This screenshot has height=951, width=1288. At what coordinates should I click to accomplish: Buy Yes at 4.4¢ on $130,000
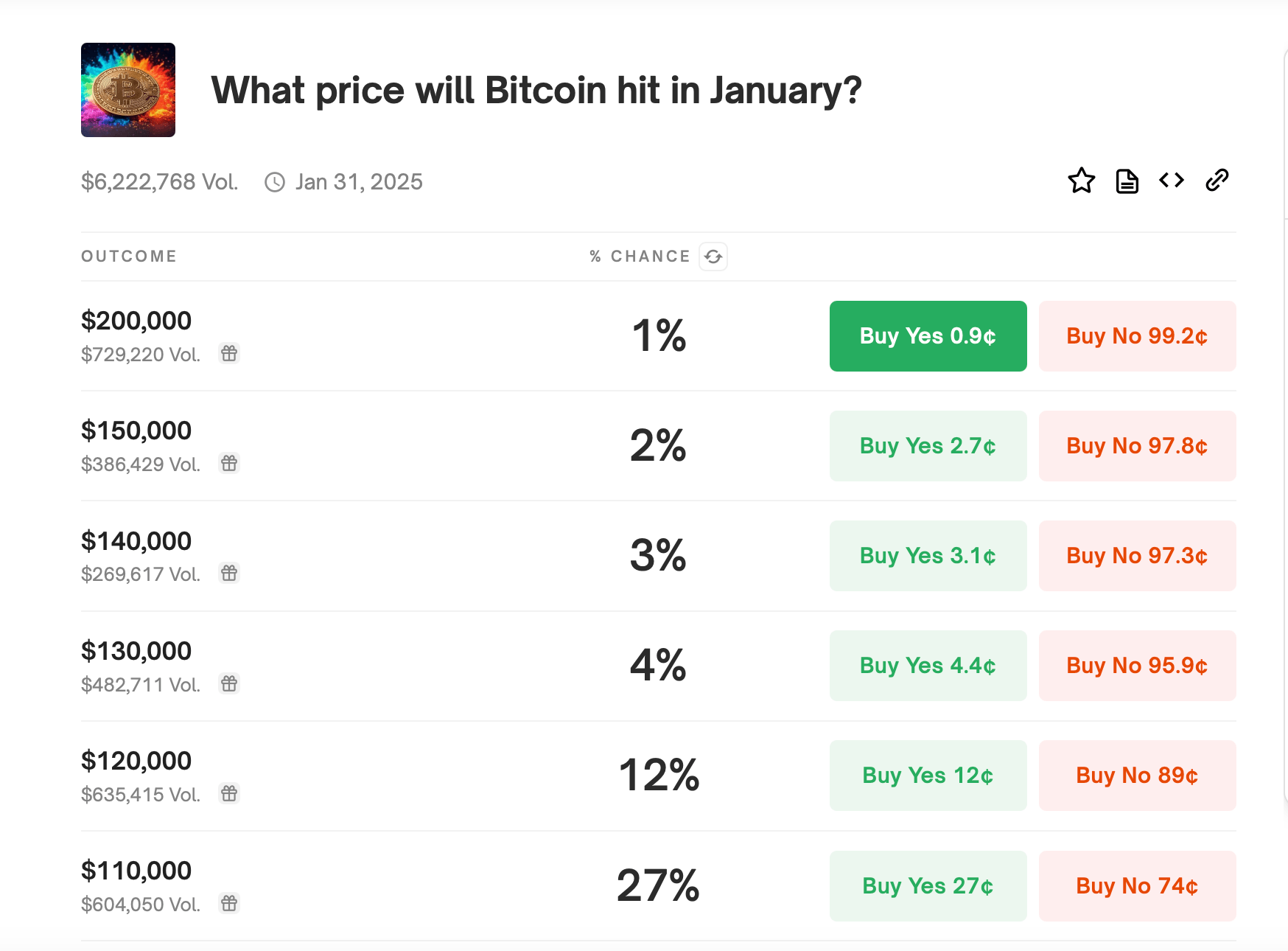click(928, 666)
